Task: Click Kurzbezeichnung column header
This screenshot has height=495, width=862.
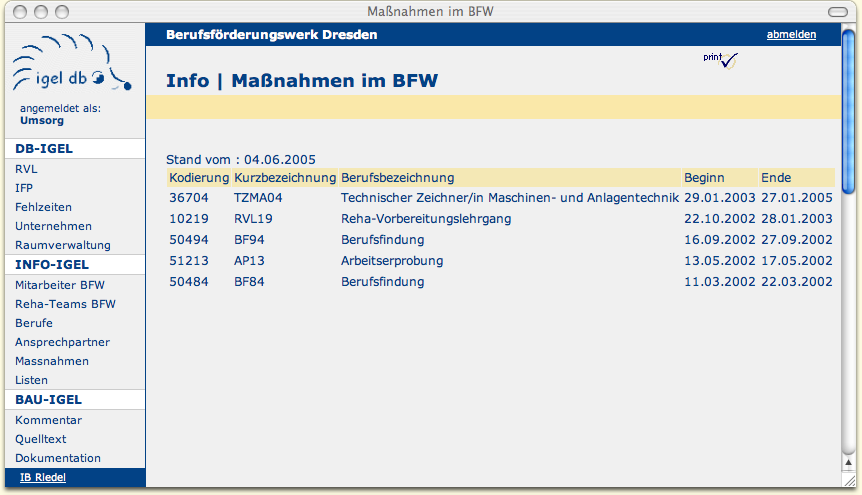Action: (x=285, y=178)
